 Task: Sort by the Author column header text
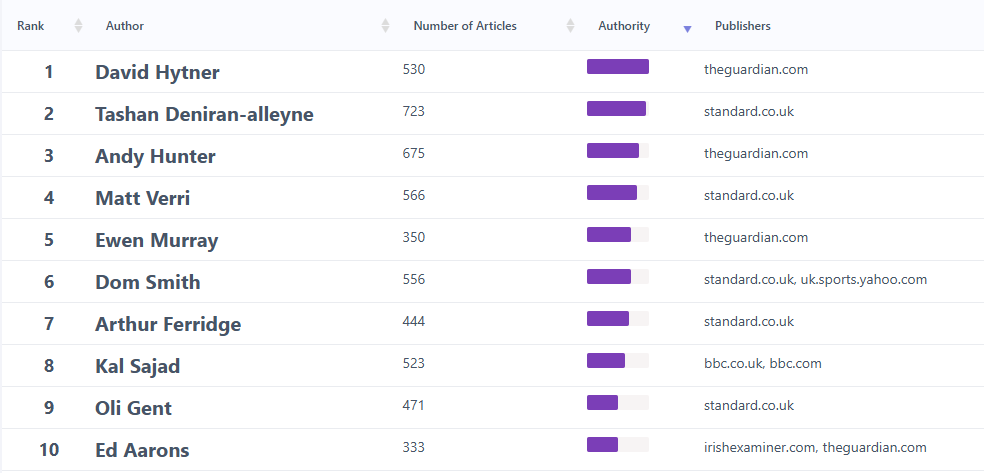(125, 26)
